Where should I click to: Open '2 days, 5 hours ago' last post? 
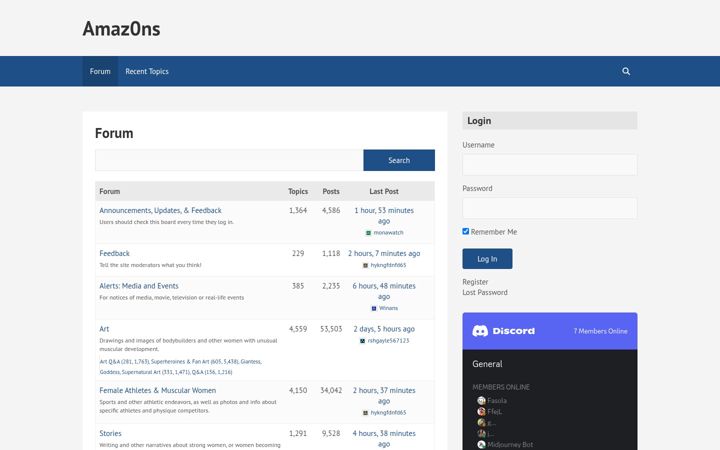[x=384, y=329]
